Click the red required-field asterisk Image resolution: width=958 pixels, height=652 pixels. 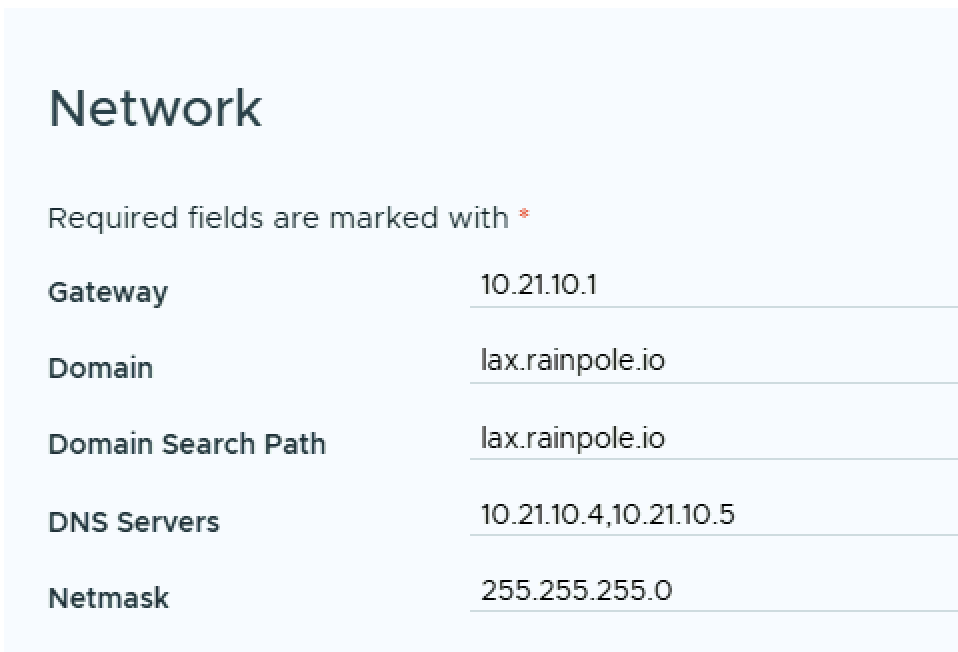pos(524,216)
